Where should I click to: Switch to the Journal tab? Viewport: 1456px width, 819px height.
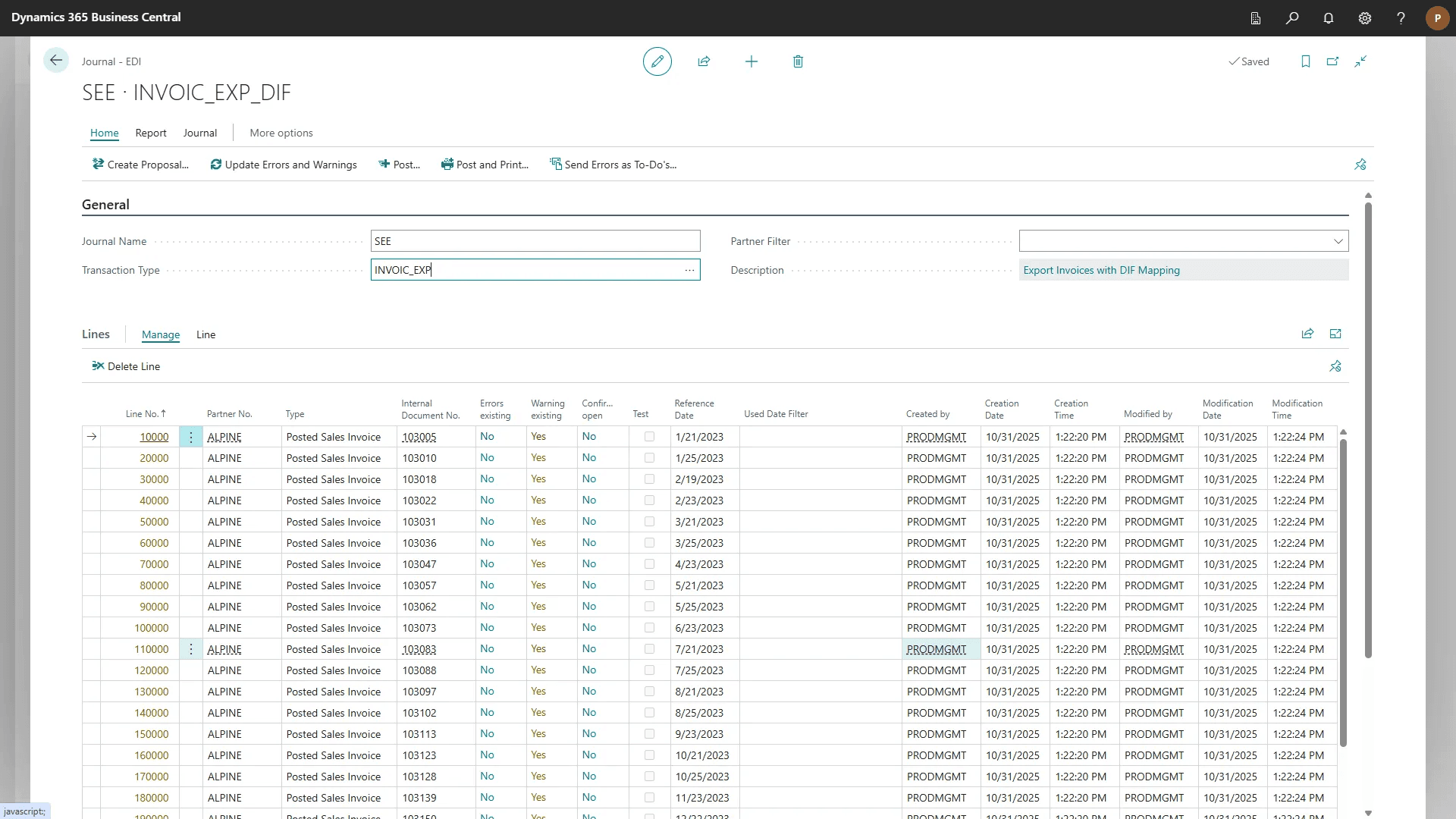[x=200, y=133]
